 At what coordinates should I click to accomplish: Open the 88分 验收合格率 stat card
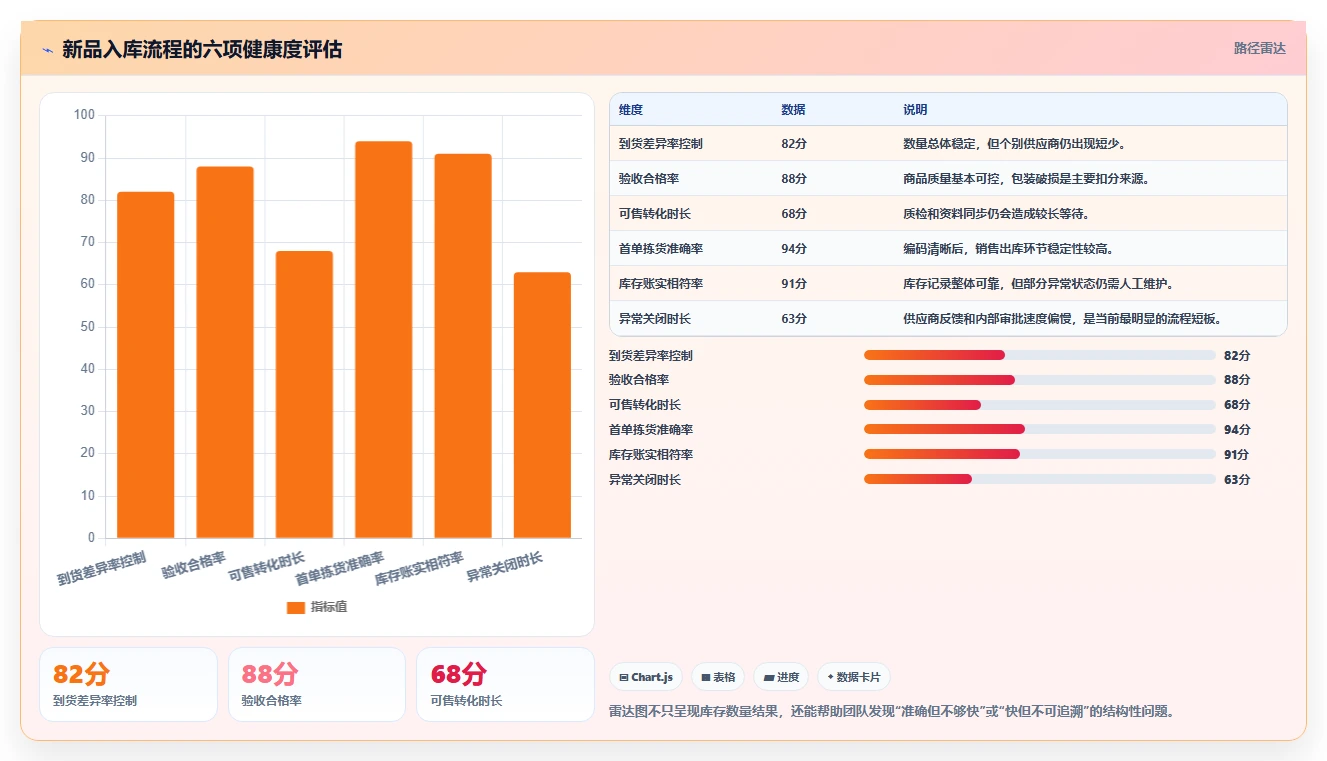317,684
